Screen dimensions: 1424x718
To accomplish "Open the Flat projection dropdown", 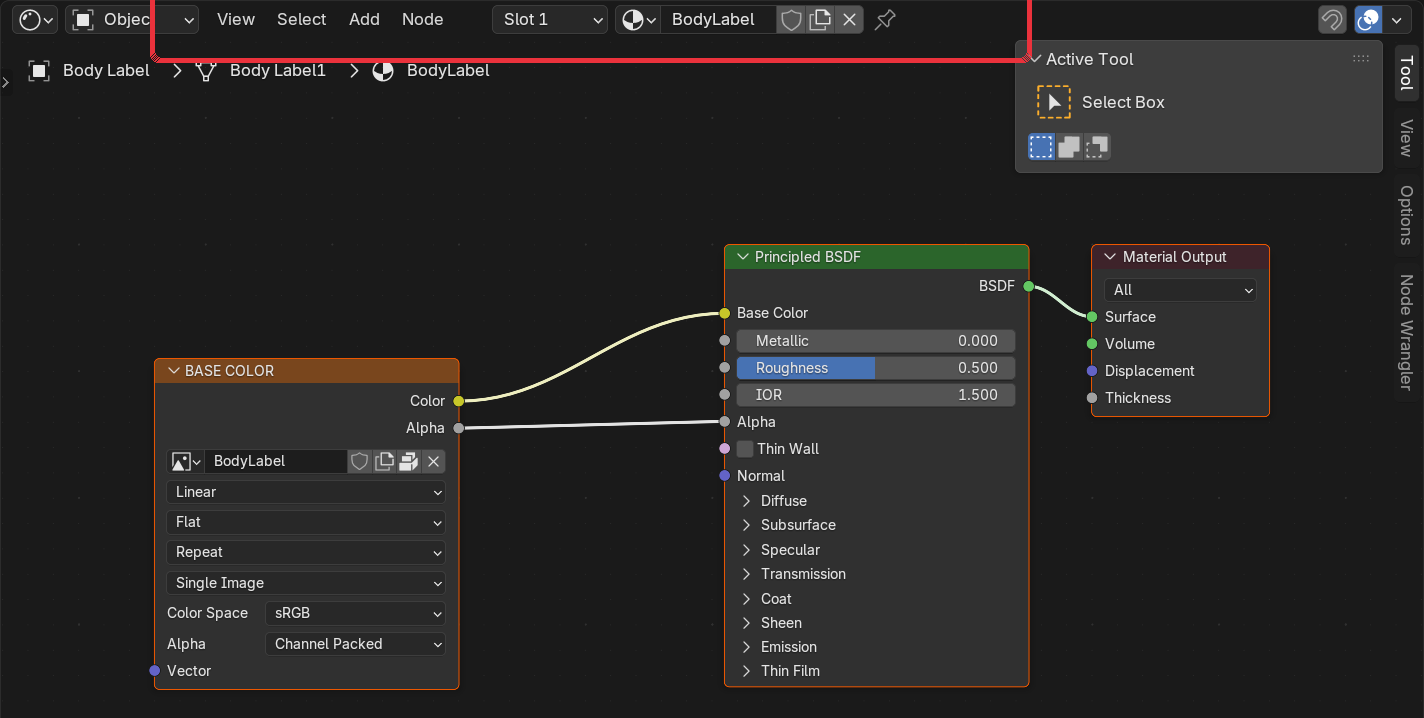I will click(306, 522).
